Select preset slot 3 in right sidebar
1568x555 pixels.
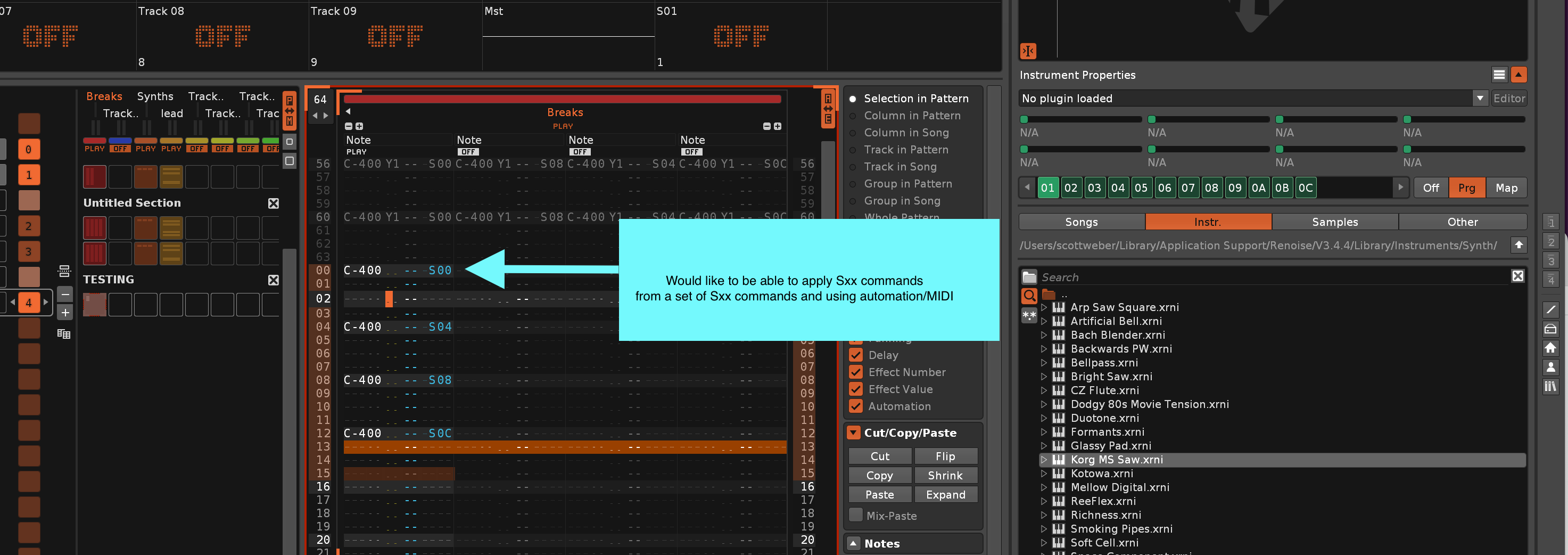[1550, 261]
